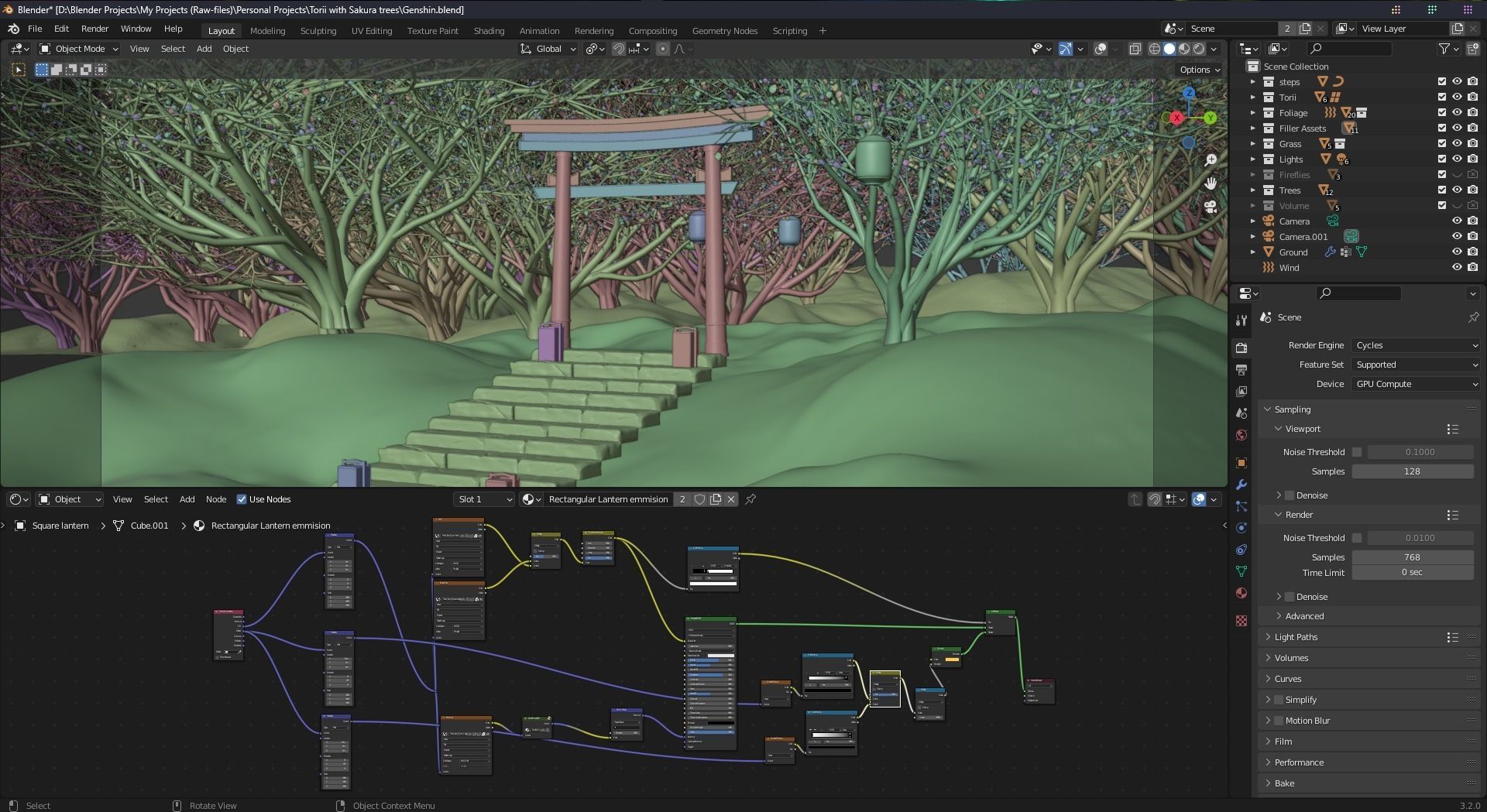
Task: Adjust the render Samples 768 field
Action: [1413, 557]
